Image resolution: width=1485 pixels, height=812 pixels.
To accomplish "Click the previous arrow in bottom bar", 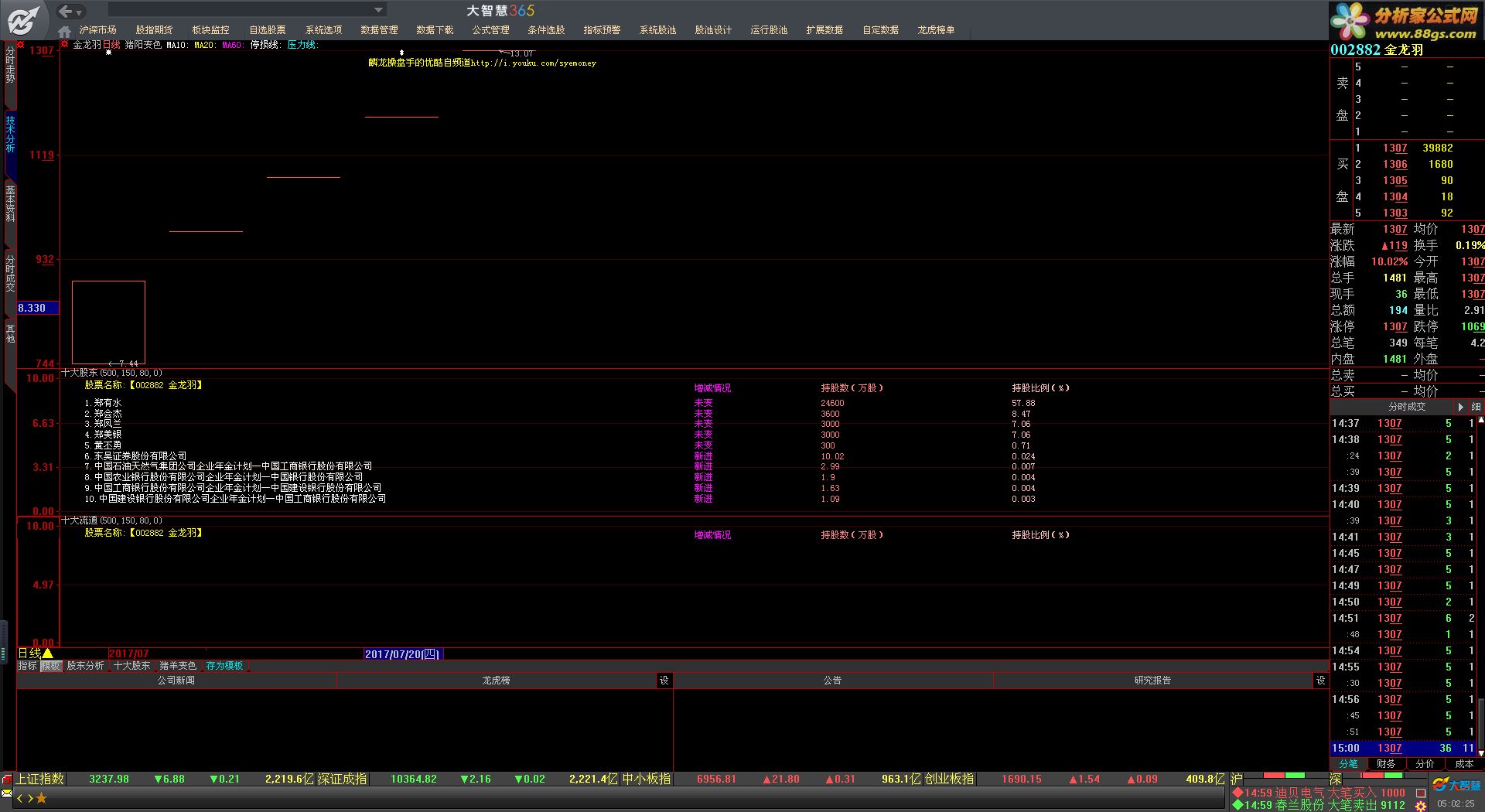I will (x=20, y=798).
